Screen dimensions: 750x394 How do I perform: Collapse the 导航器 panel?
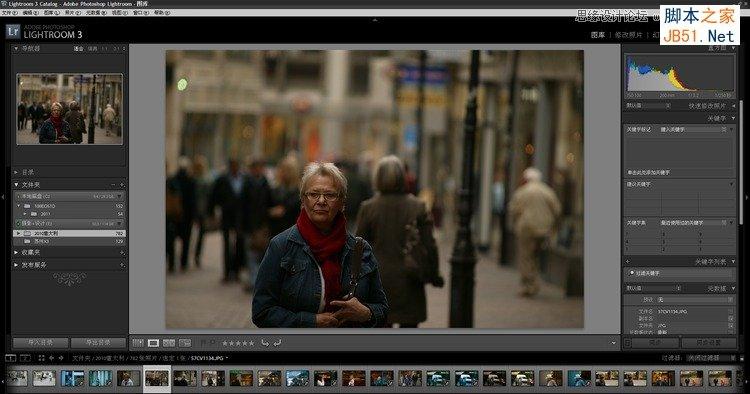pyautogui.click(x=16, y=48)
